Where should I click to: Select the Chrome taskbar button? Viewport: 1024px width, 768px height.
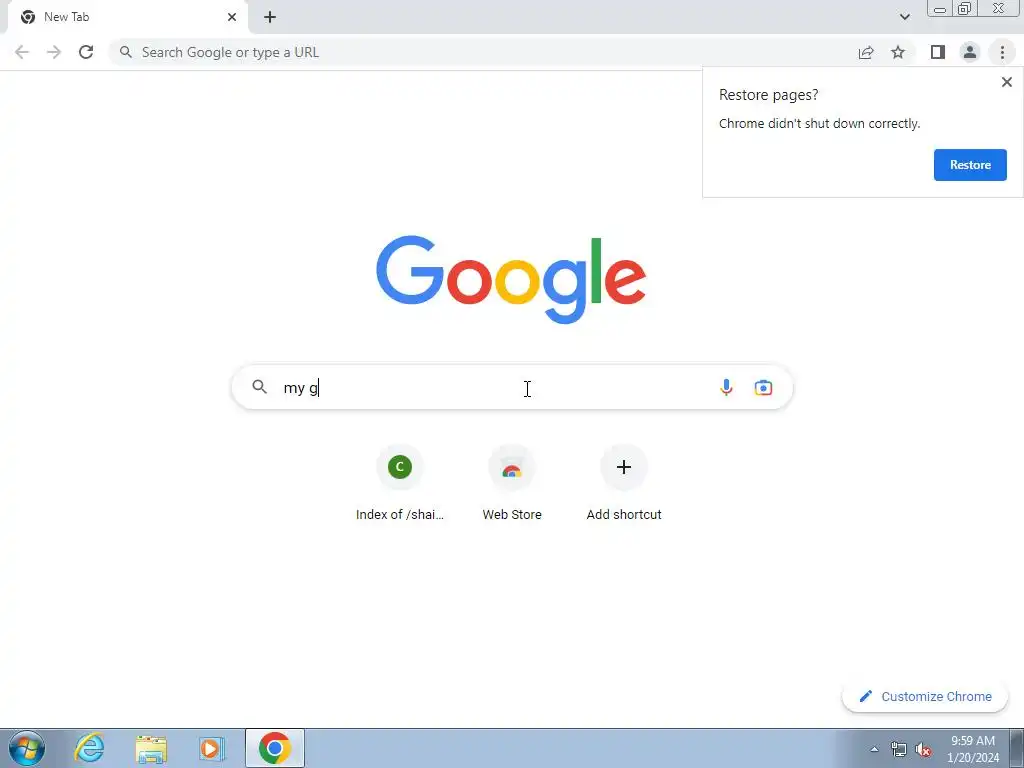pos(275,748)
